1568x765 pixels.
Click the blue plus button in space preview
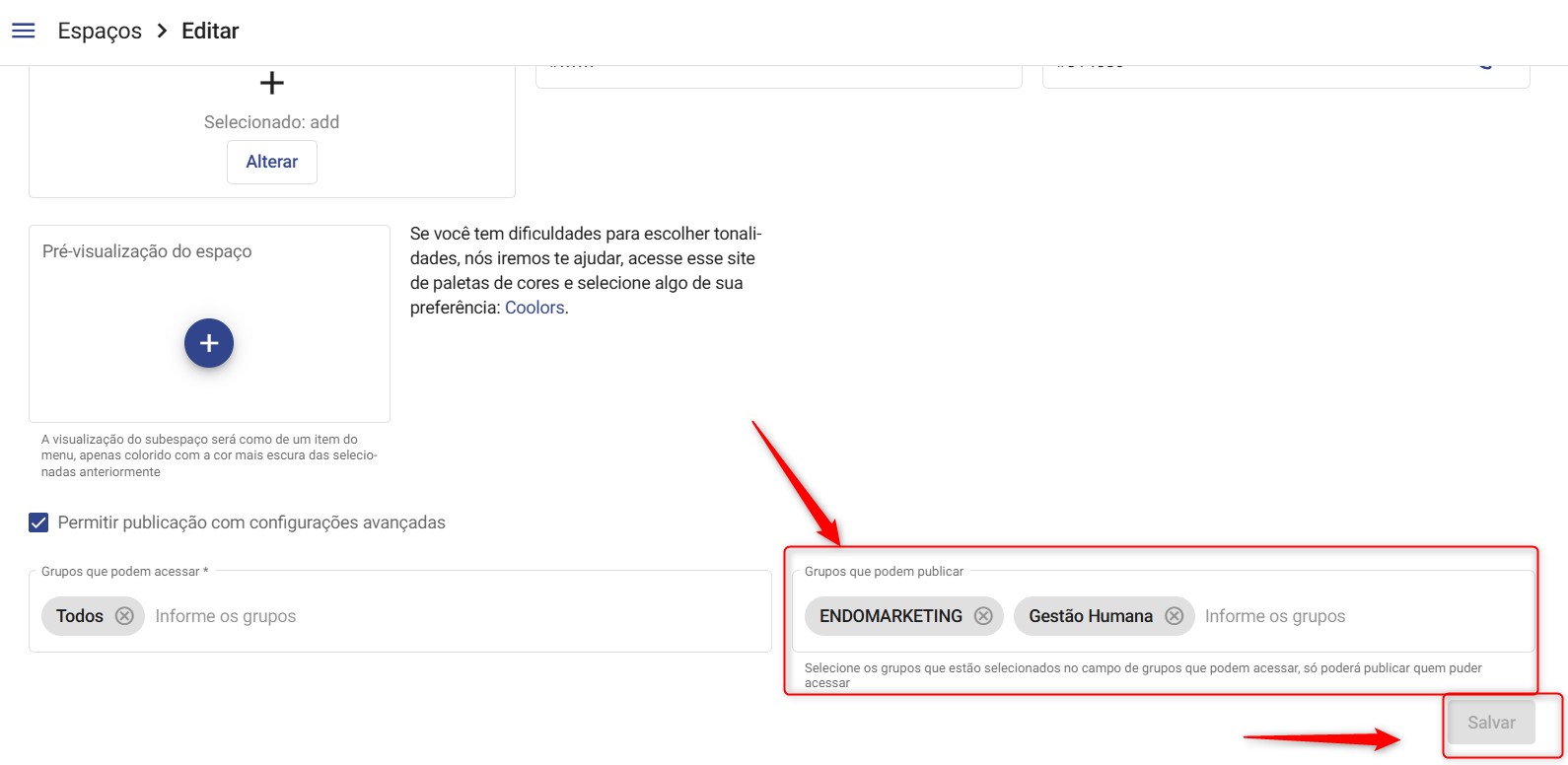(x=209, y=343)
